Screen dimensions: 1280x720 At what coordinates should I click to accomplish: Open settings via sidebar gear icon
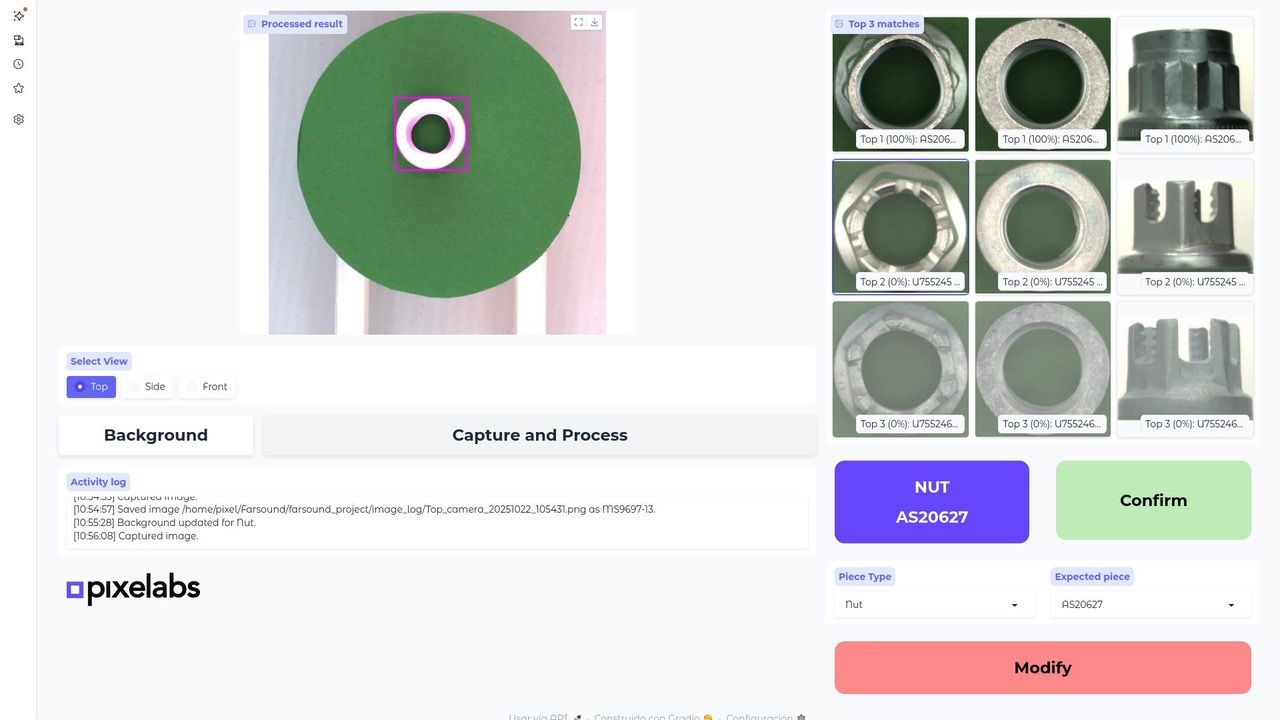click(x=18, y=119)
